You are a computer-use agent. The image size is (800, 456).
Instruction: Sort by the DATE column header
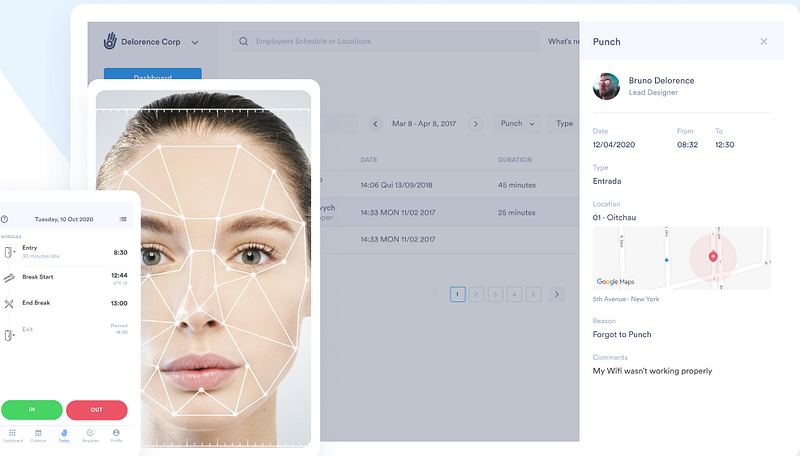[x=369, y=160]
